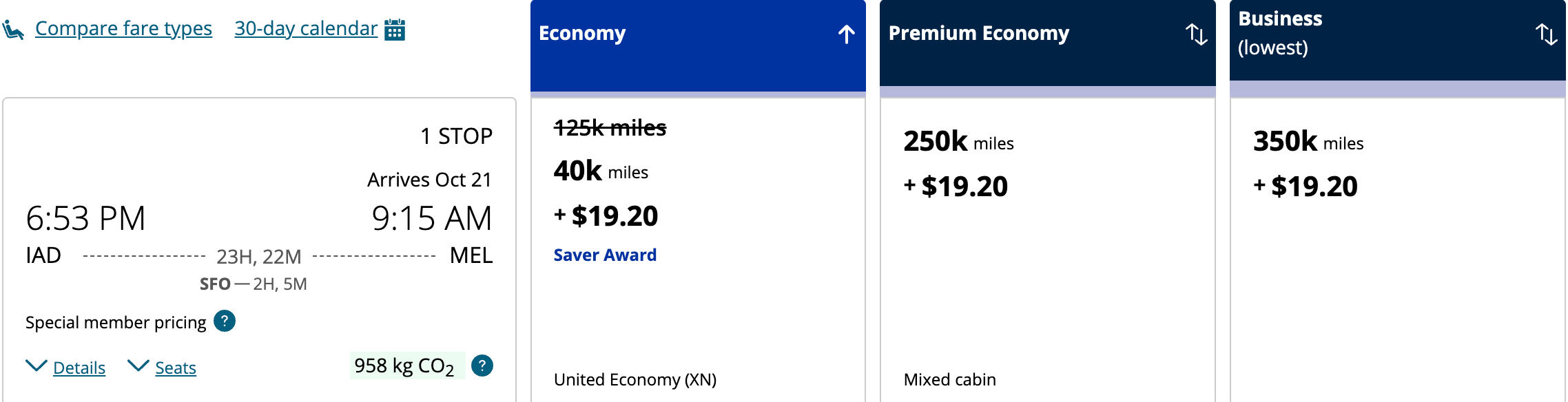Expand the flight Details chevron
This screenshot has width=1568, height=402.
coord(37,366)
